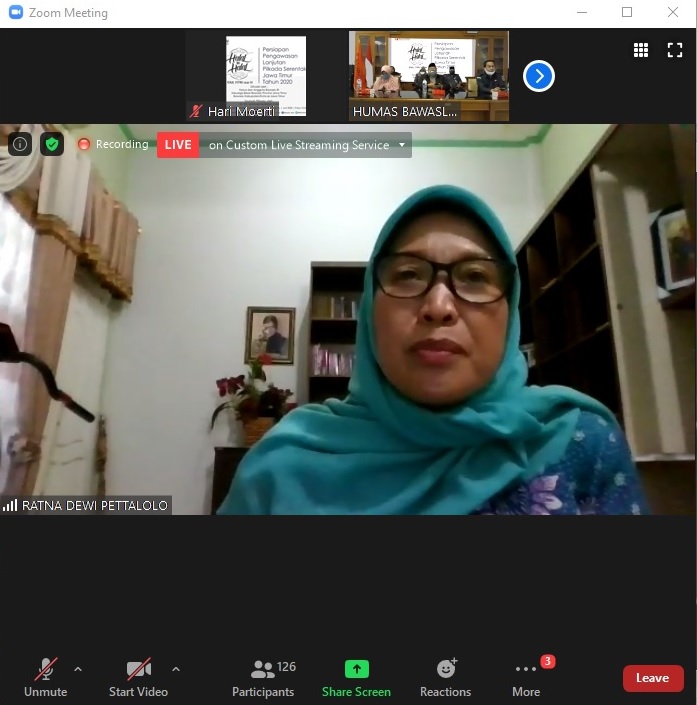Open the meeting information icon
This screenshot has height=705, width=697.
pos(20,144)
